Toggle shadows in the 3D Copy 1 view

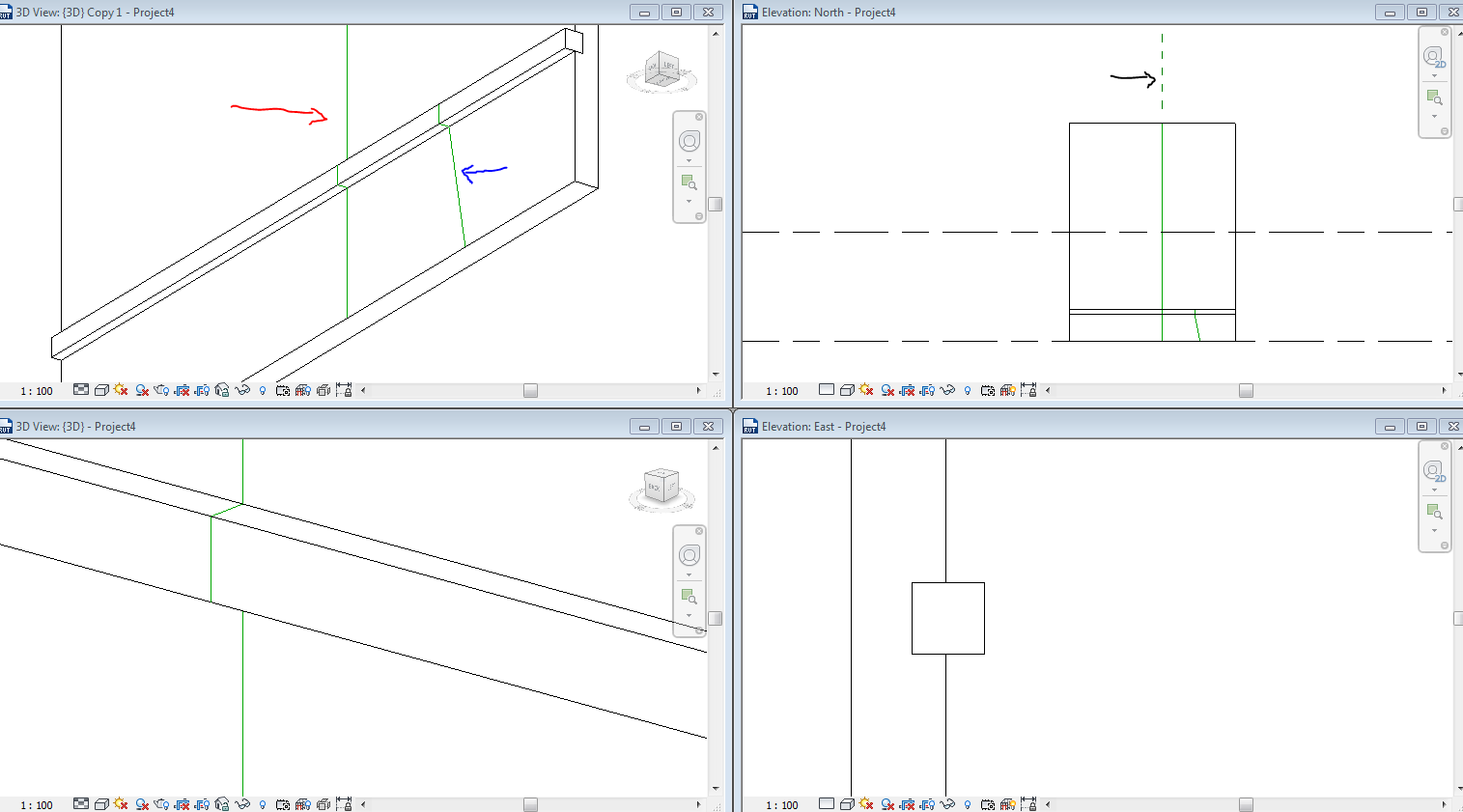pos(141,390)
